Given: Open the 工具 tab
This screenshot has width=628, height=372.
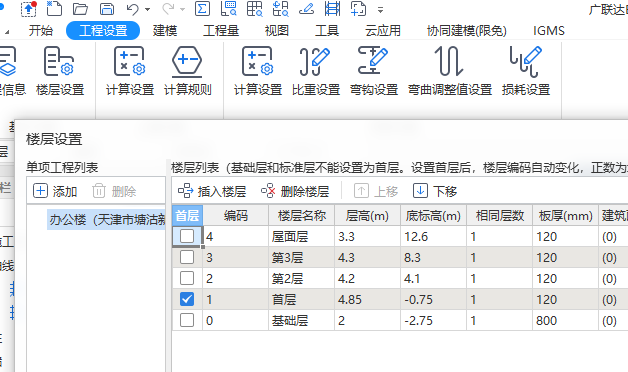Looking at the screenshot, I should pos(327,30).
